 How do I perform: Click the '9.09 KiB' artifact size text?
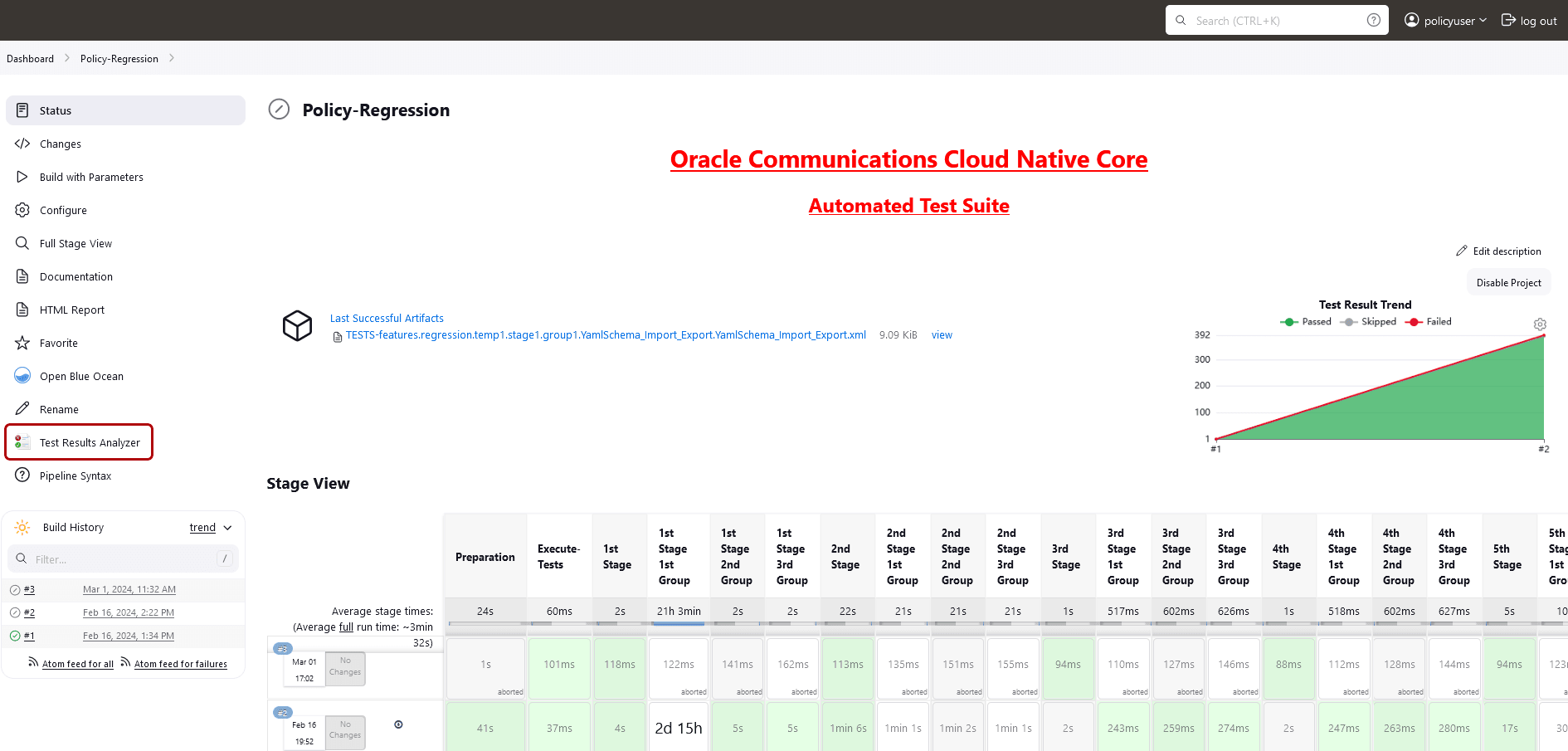coord(898,335)
